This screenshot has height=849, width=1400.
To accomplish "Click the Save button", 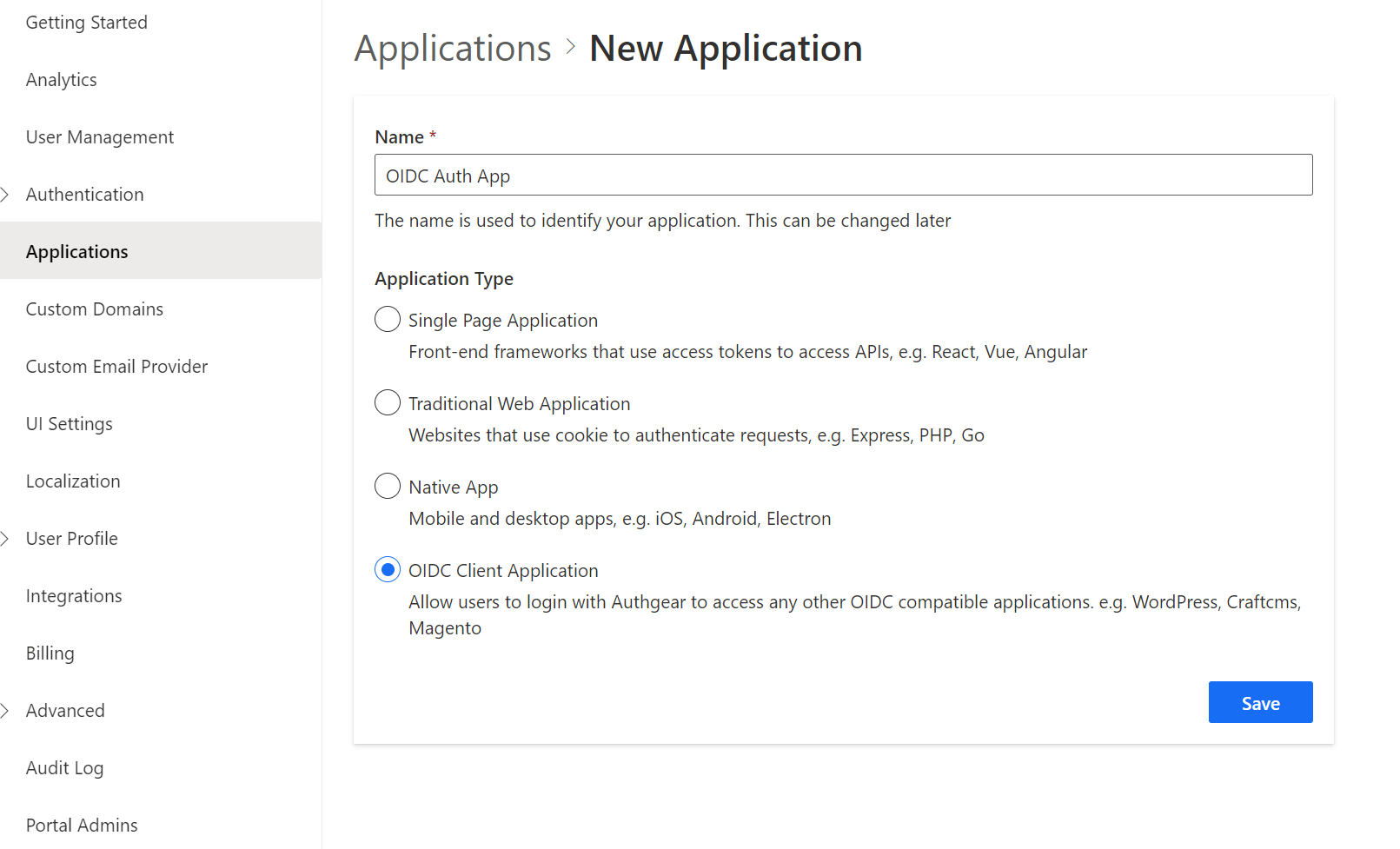I will 1260,702.
